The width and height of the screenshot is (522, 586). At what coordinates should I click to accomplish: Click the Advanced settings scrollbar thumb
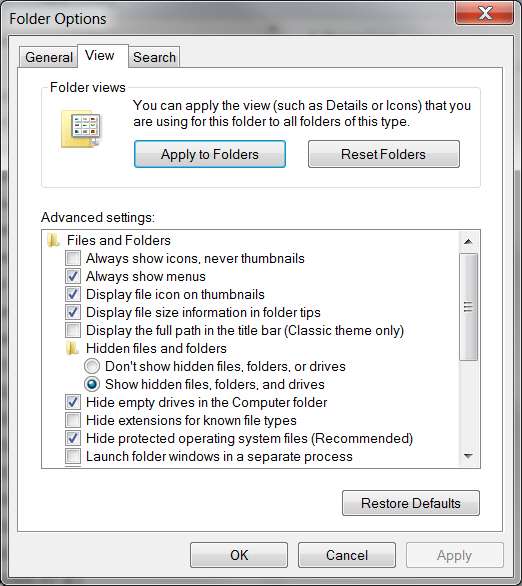468,307
